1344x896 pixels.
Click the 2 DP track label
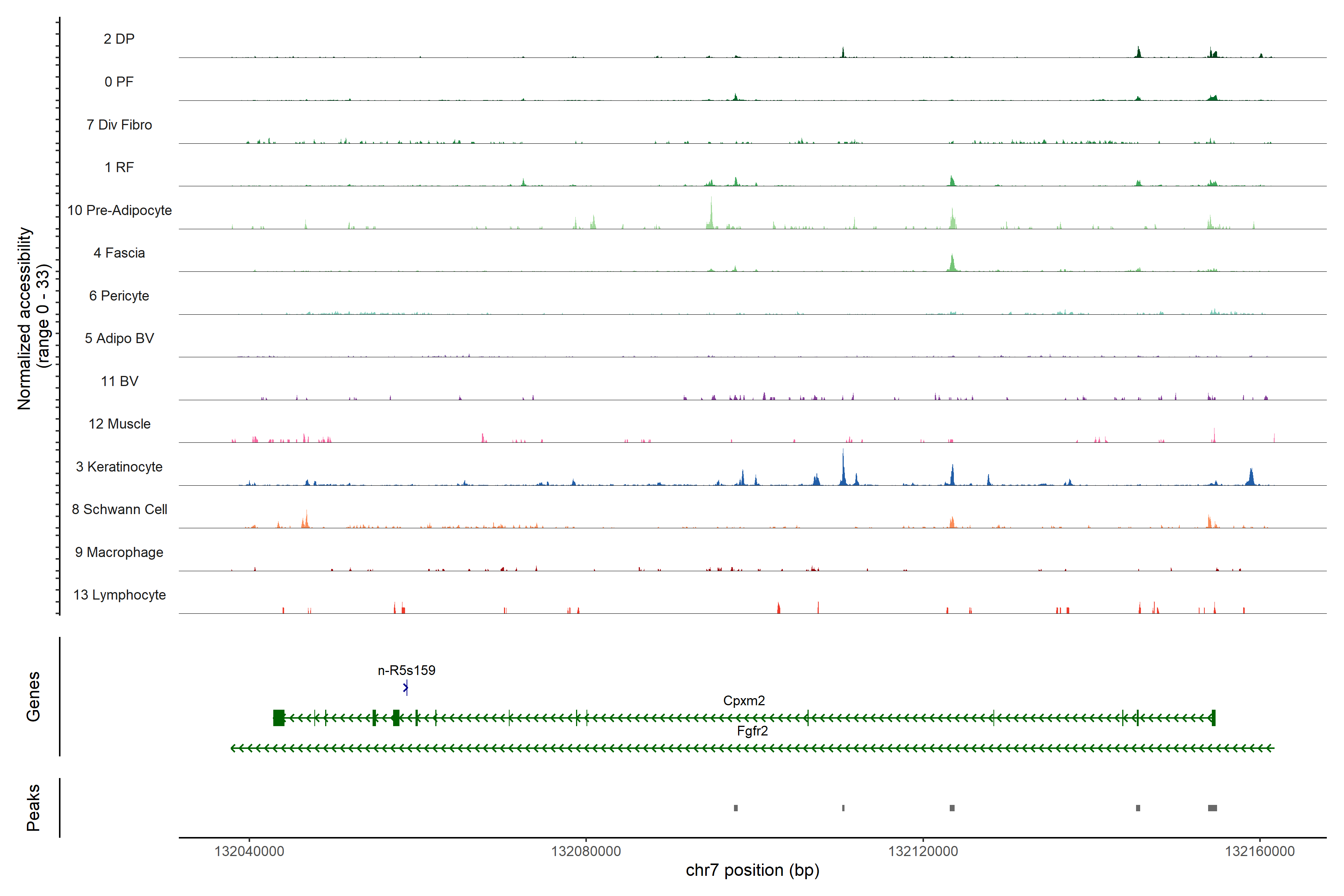coord(119,39)
